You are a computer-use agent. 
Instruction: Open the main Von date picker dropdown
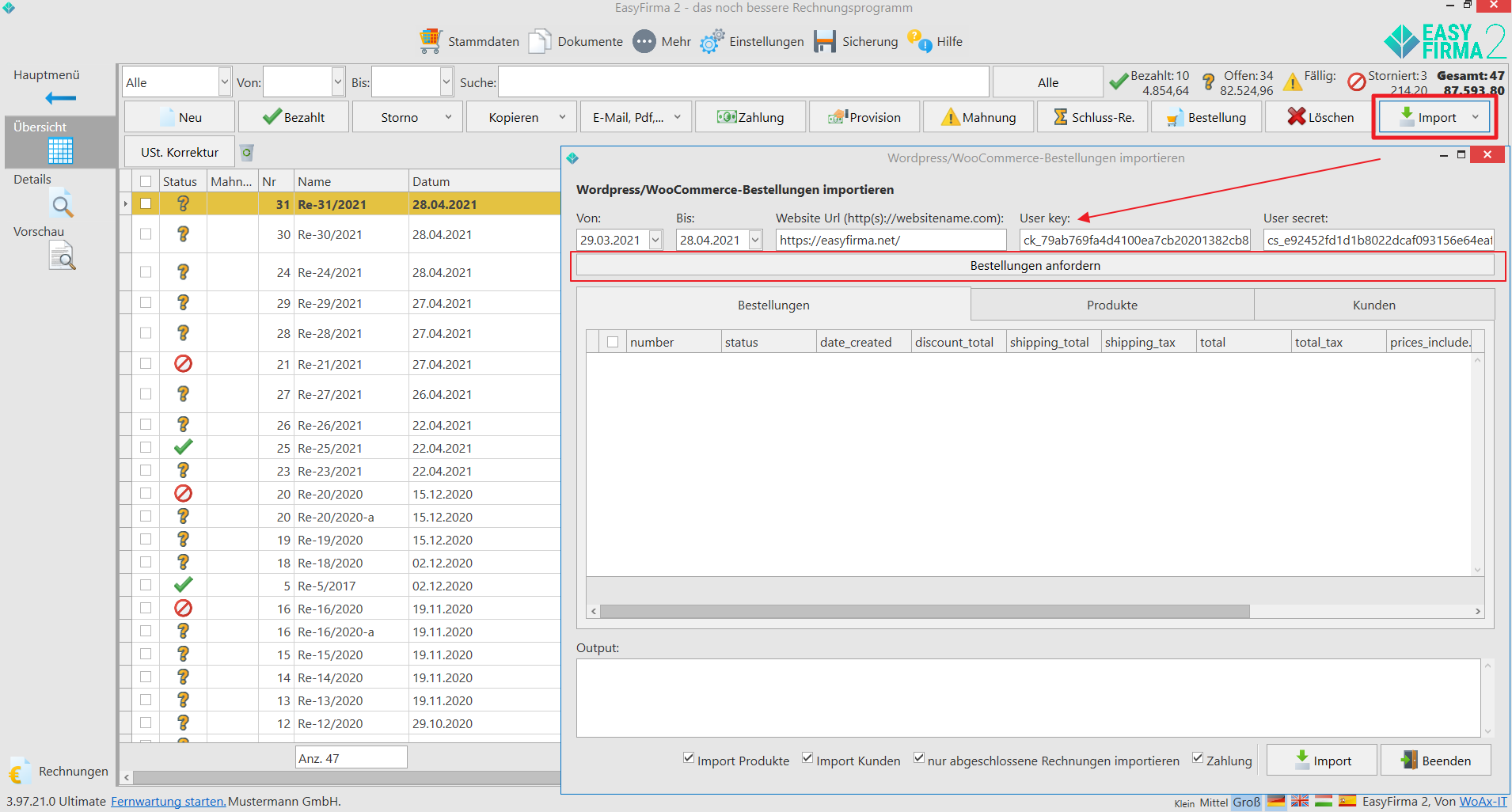[339, 82]
